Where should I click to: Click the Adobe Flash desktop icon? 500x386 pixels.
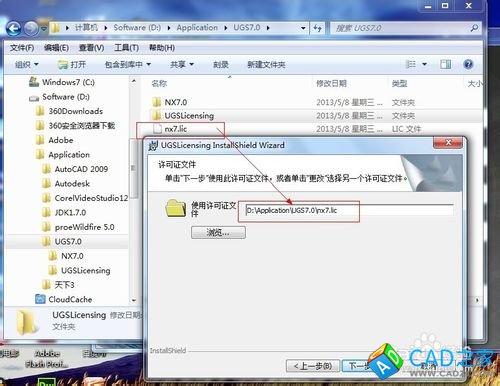coord(47,359)
